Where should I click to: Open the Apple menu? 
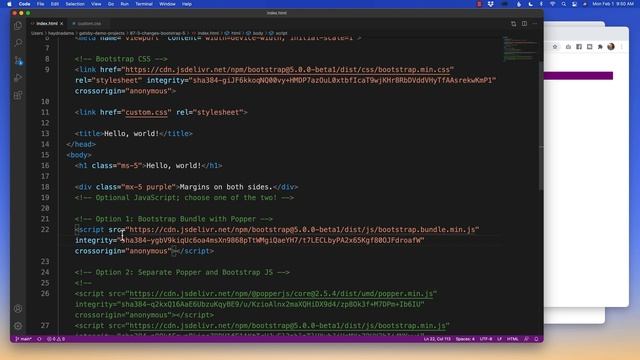9,4
